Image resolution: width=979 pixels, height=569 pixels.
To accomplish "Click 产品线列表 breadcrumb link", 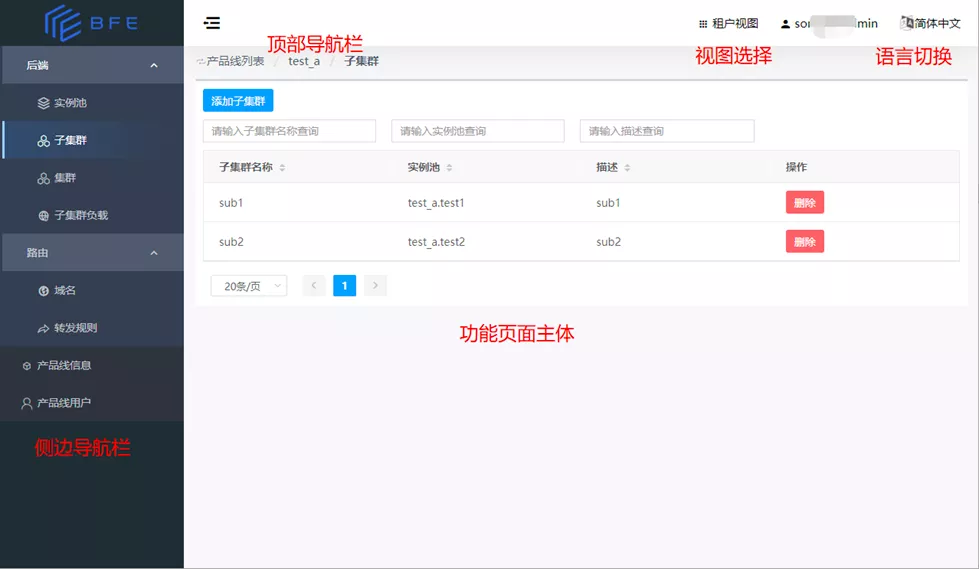I will tap(235, 61).
